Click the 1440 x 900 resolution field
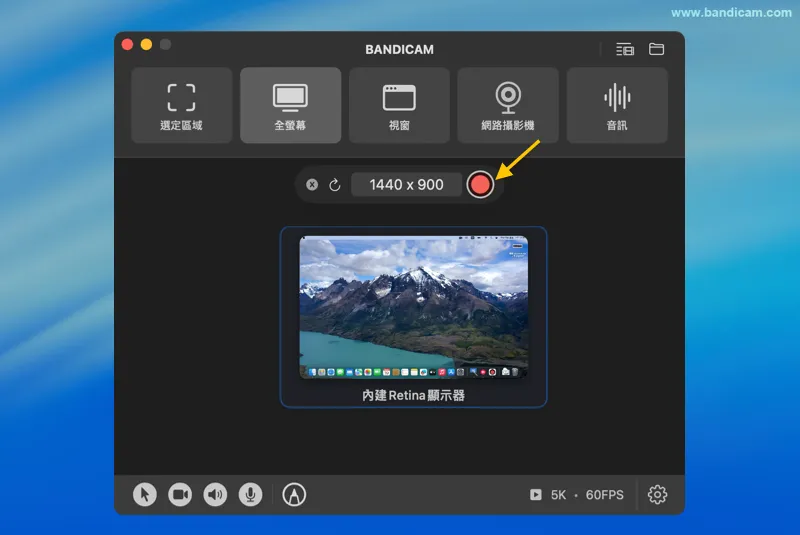 tap(406, 185)
